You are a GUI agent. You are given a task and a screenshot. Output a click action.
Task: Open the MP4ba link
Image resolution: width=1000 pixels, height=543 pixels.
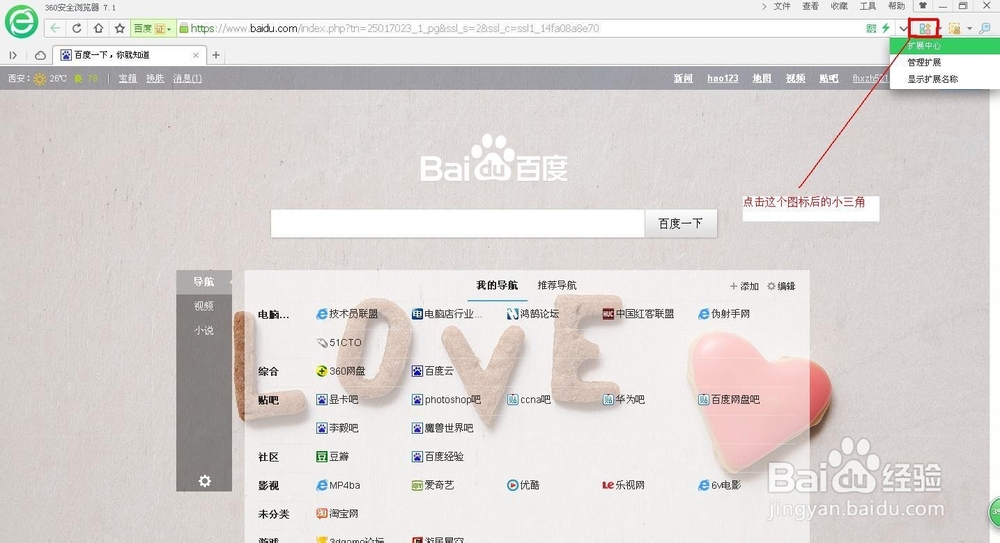coord(338,486)
